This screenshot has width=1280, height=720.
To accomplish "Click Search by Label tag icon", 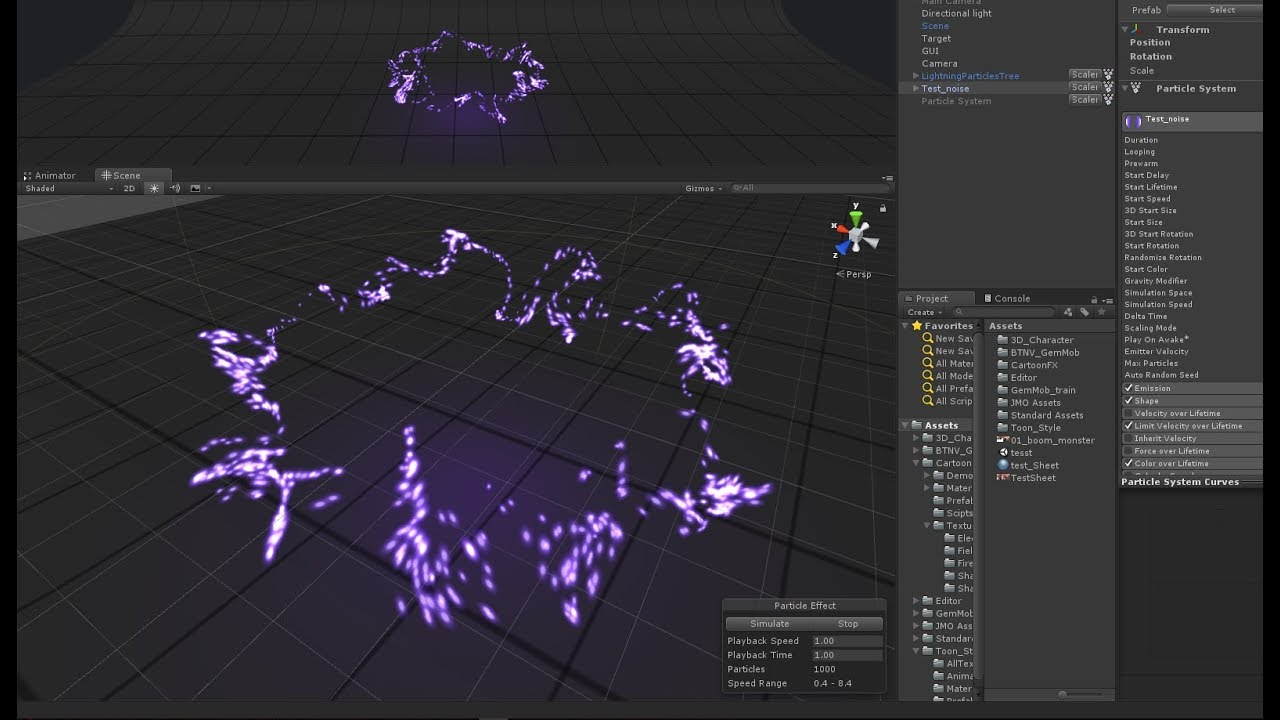I will pyautogui.click(x=1084, y=312).
